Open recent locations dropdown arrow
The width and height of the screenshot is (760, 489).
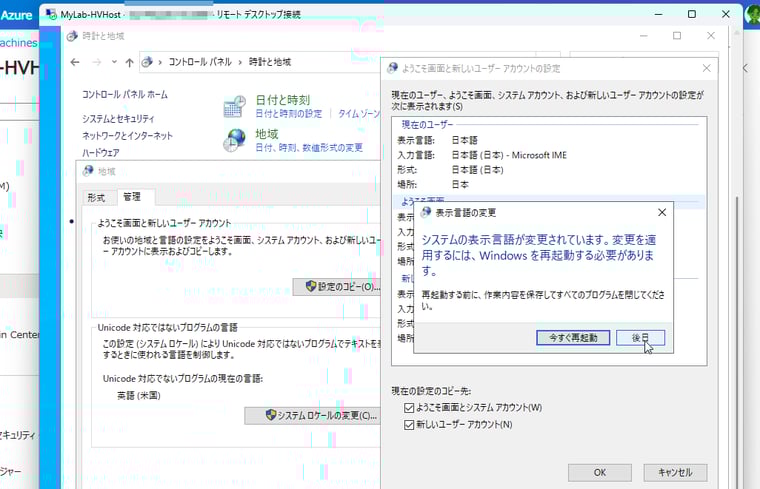(x=114, y=62)
